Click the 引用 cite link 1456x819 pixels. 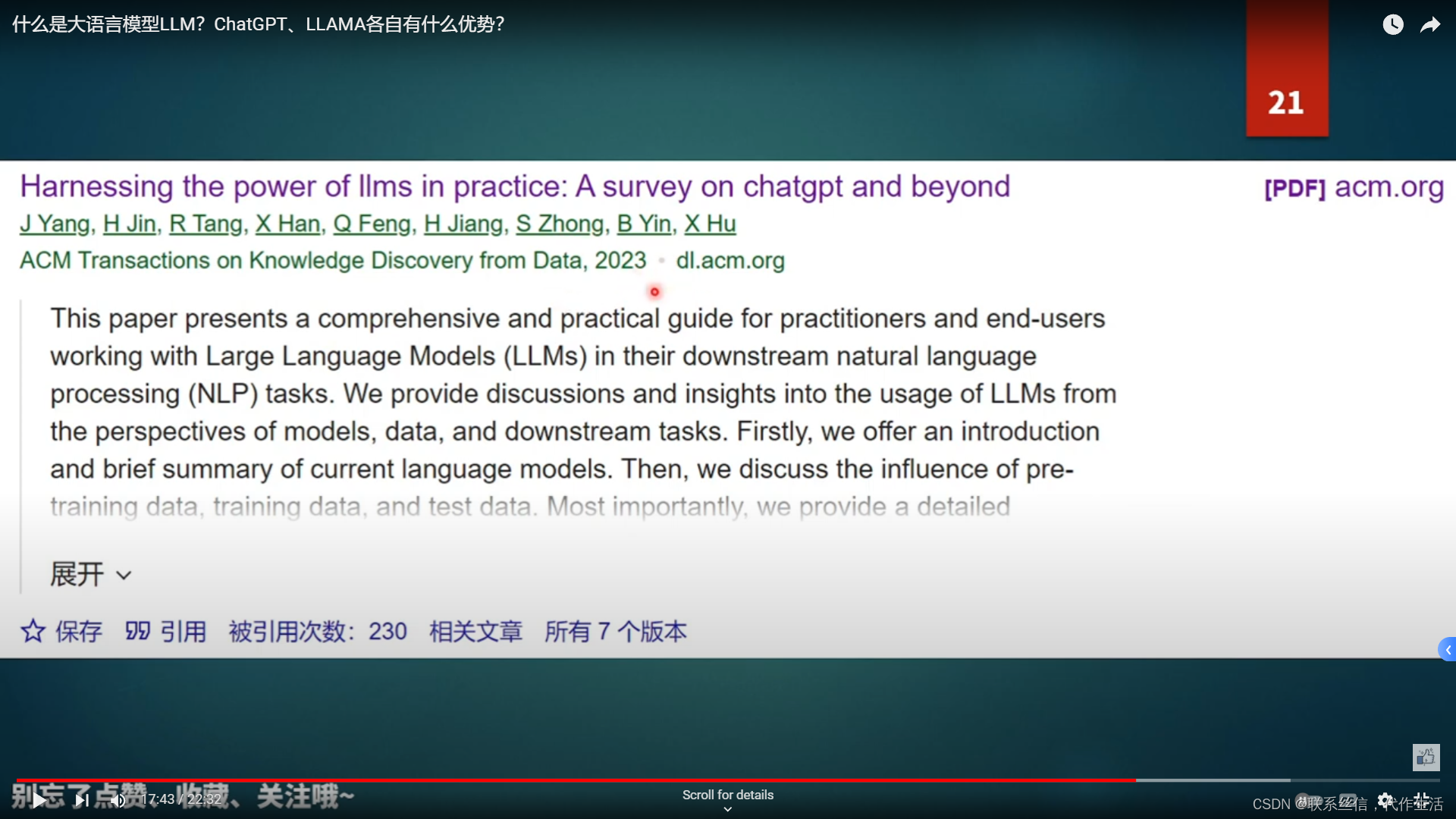coord(183,631)
